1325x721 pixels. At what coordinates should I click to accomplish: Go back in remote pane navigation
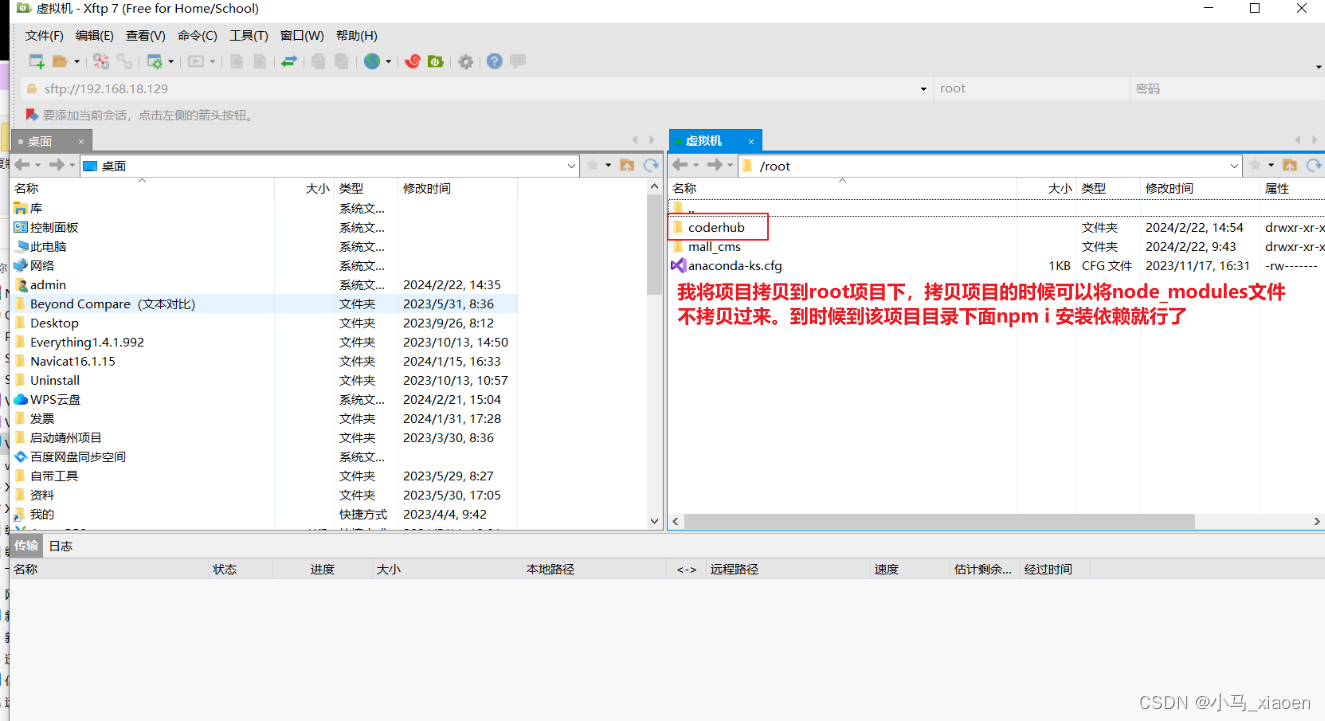point(680,165)
